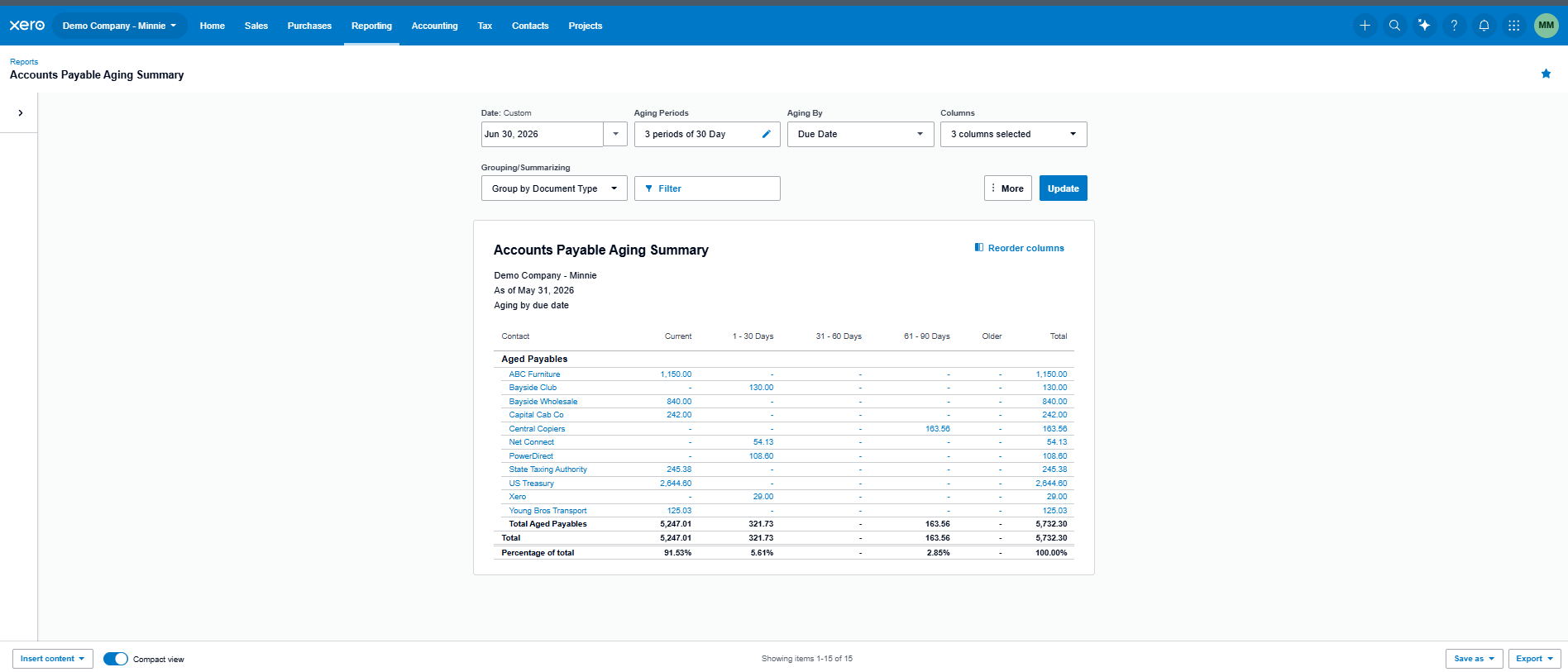Click the 31 - 60 Days column header
Image resolution: width=1568 pixels, height=672 pixels.
click(x=839, y=336)
